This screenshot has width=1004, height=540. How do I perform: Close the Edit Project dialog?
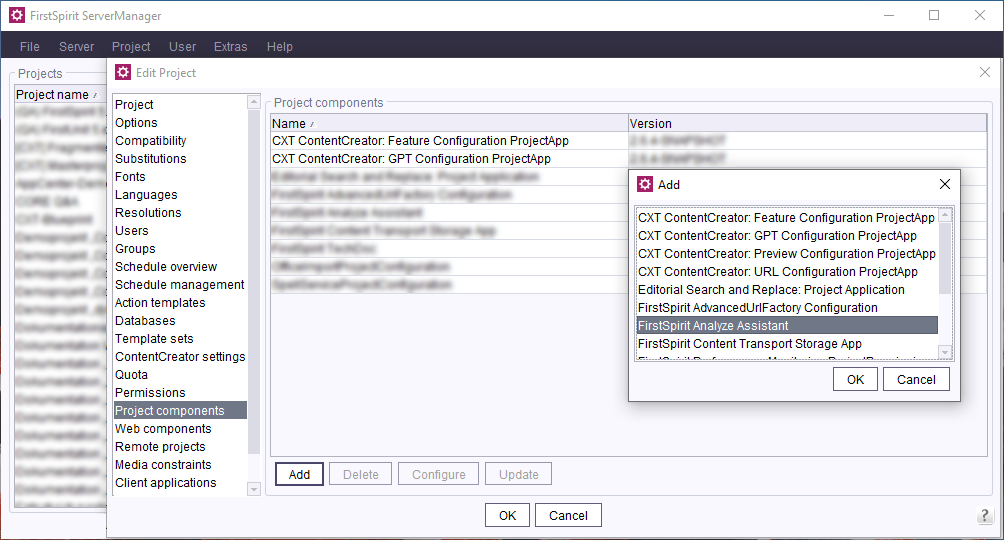[x=984, y=72]
